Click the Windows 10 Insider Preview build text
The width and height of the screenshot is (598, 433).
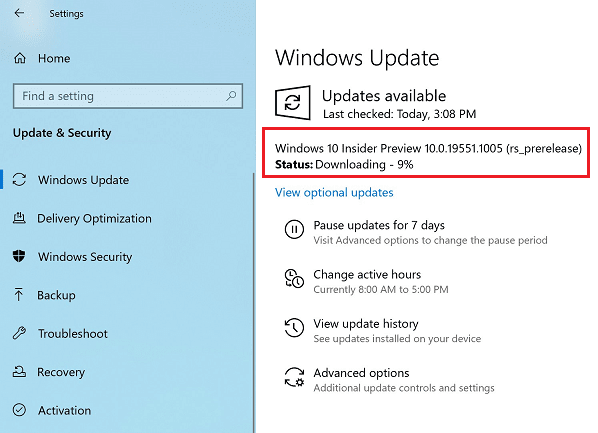click(x=428, y=148)
